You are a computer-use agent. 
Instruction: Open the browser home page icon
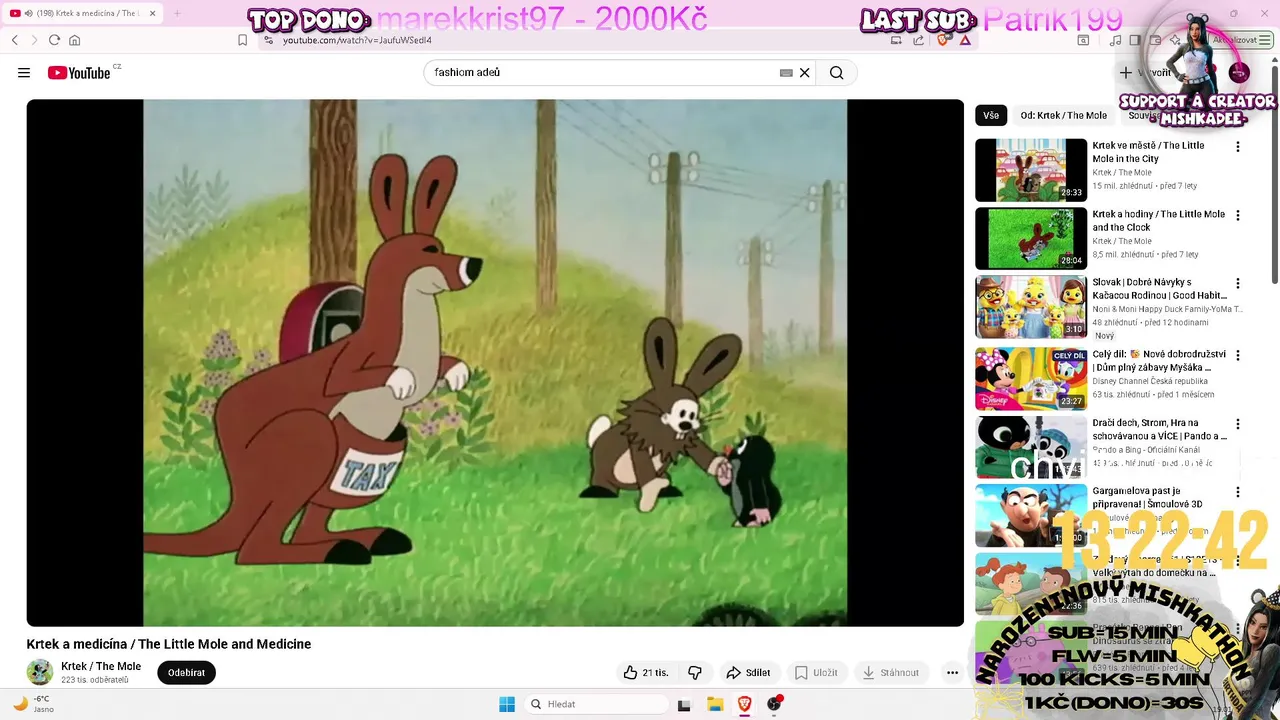74,40
